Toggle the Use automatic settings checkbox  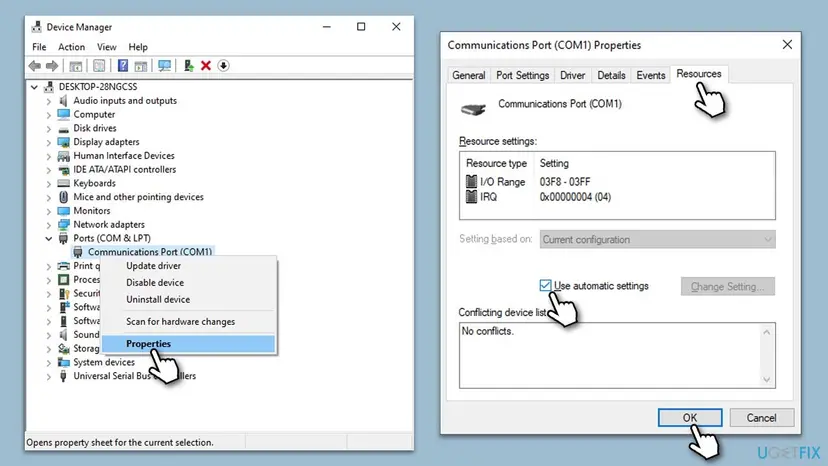coord(545,285)
